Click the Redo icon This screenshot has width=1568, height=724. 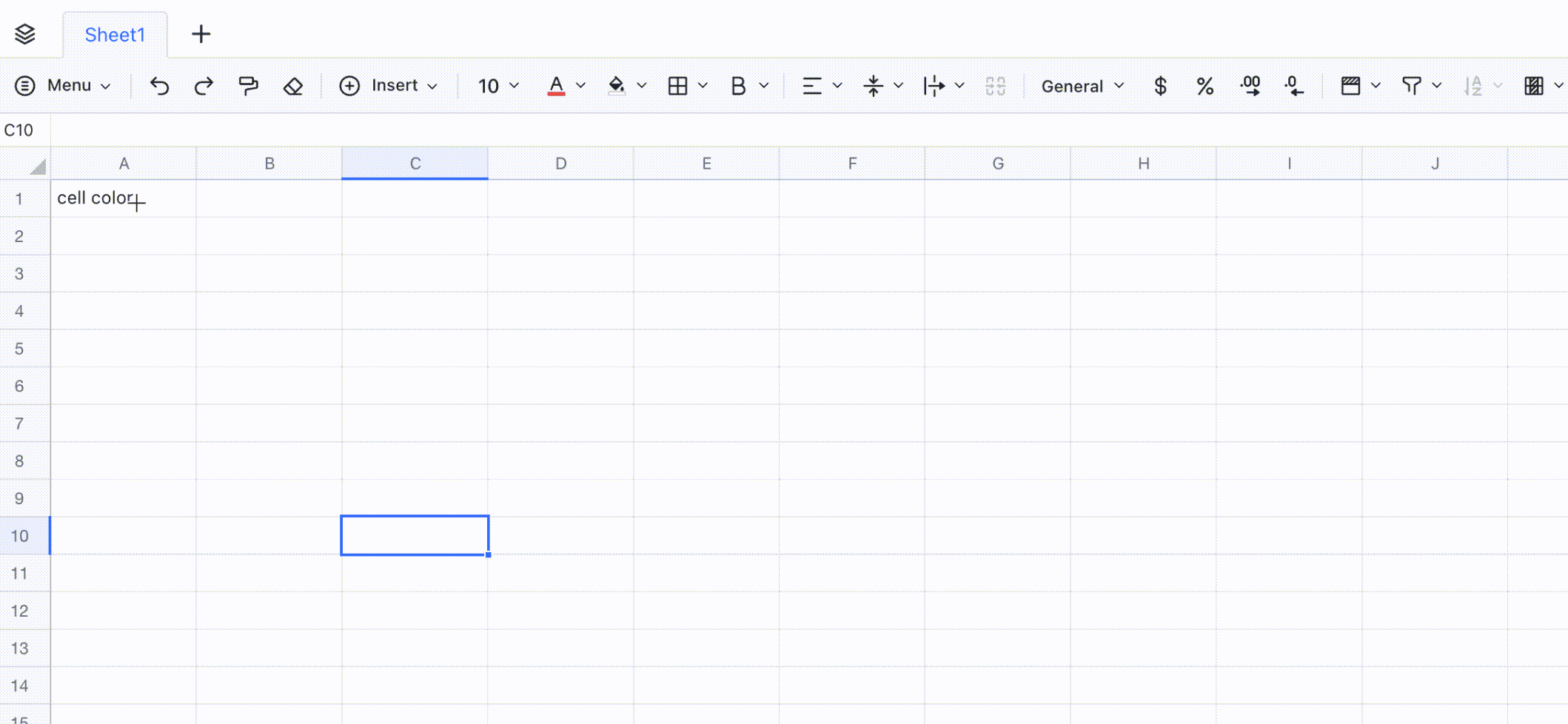pyautogui.click(x=203, y=86)
